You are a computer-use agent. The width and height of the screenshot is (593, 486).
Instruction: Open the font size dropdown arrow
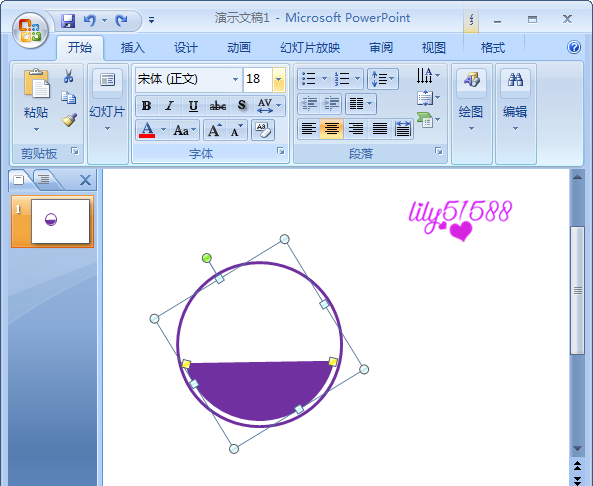(x=279, y=79)
